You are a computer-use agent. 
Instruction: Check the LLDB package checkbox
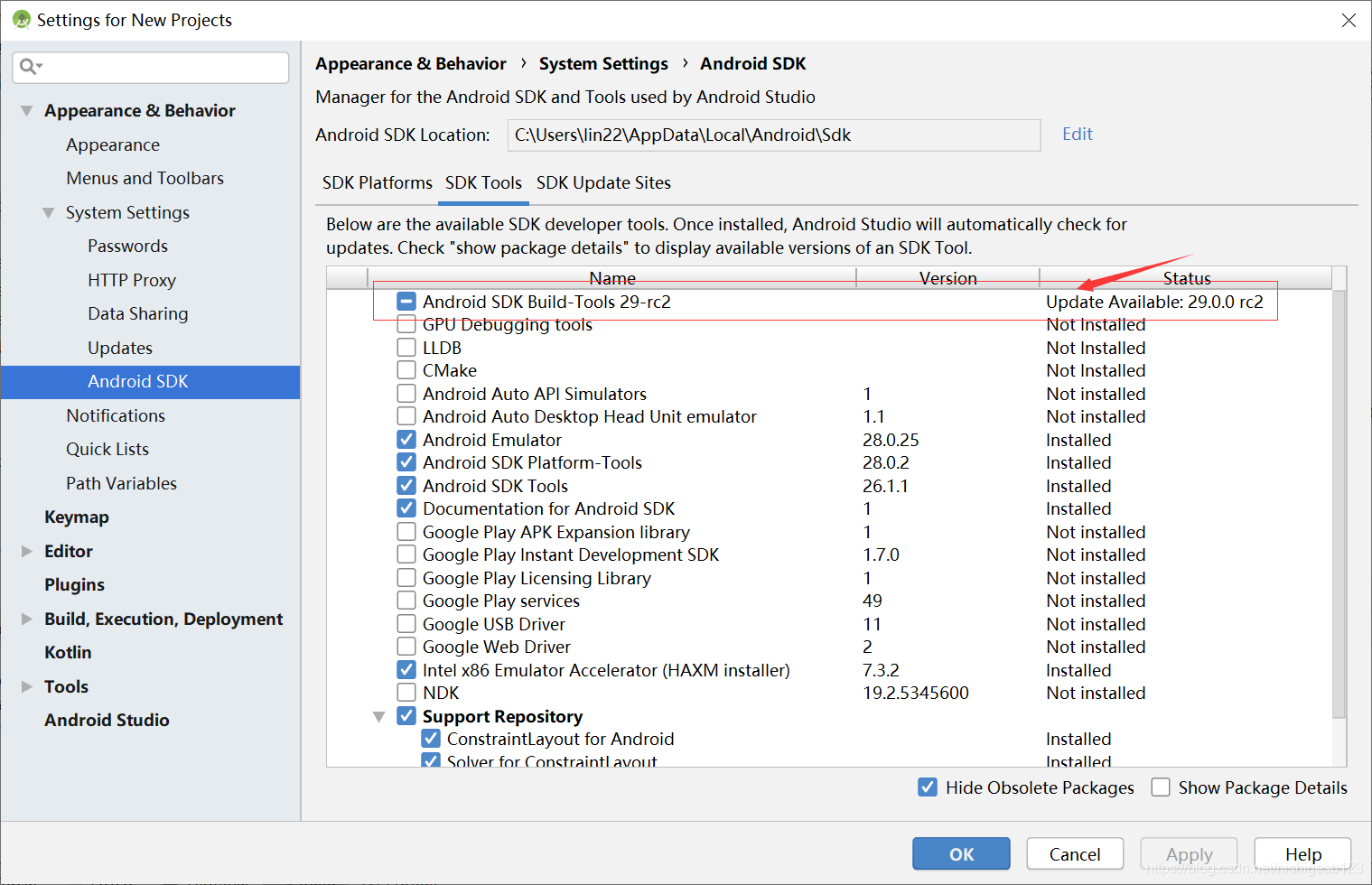406,348
